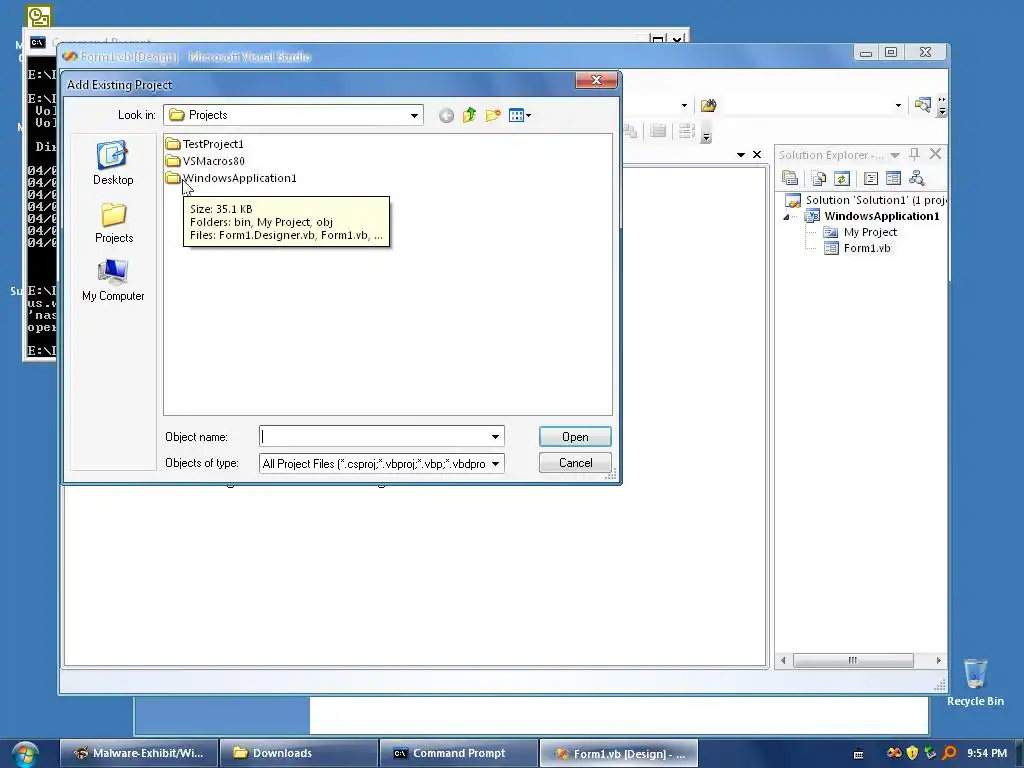
Task: Click the Visual Studio infinity tray icon
Action: click(x=894, y=753)
